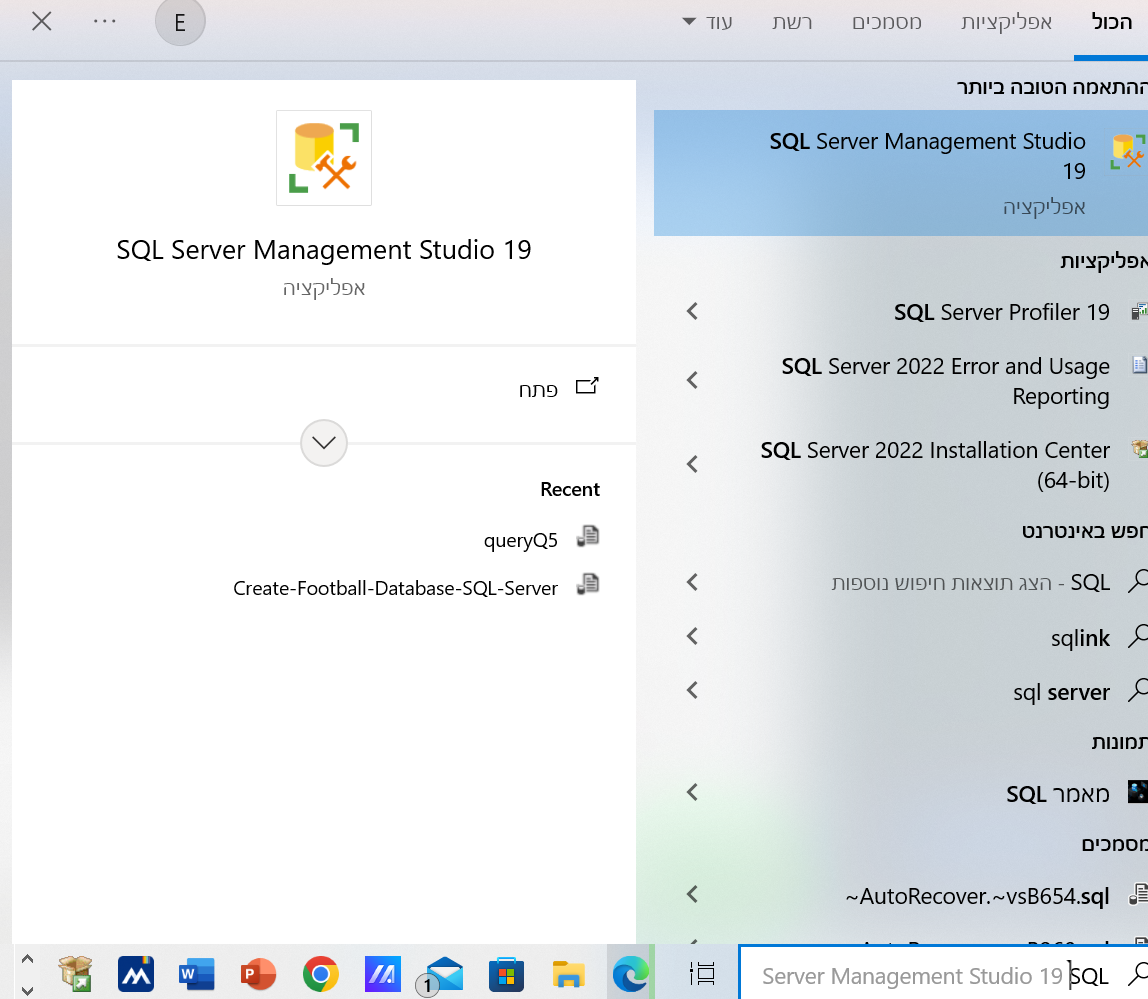Open Microsoft Word from the taskbar
Viewport: 1148px width, 999px height.
(x=197, y=973)
